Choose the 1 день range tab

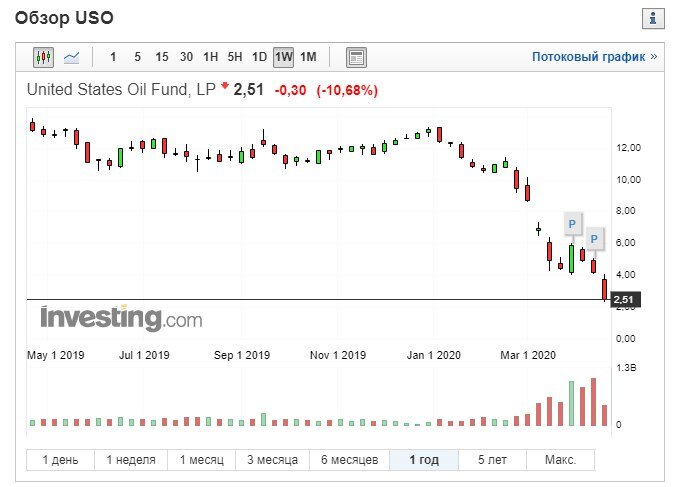click(x=61, y=460)
